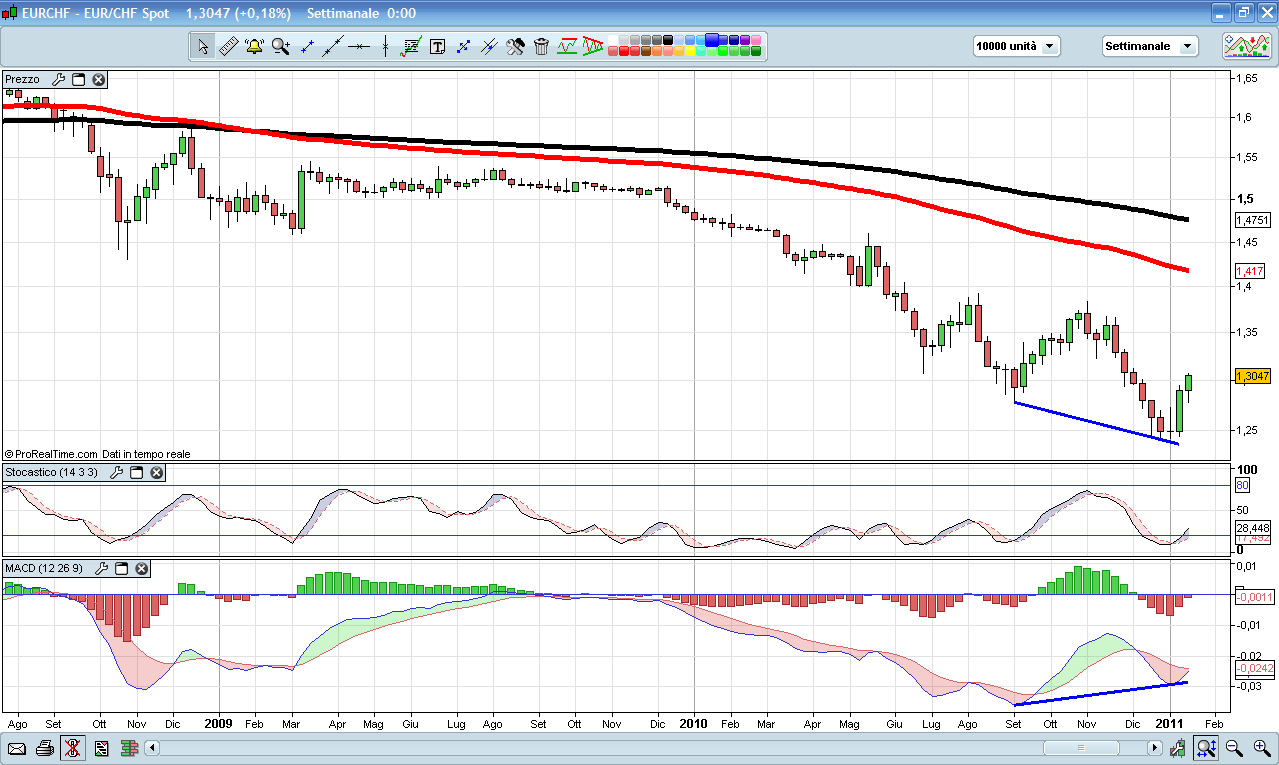
Task: Toggle the crossed-out chain link button
Action: pyautogui.click(x=72, y=748)
